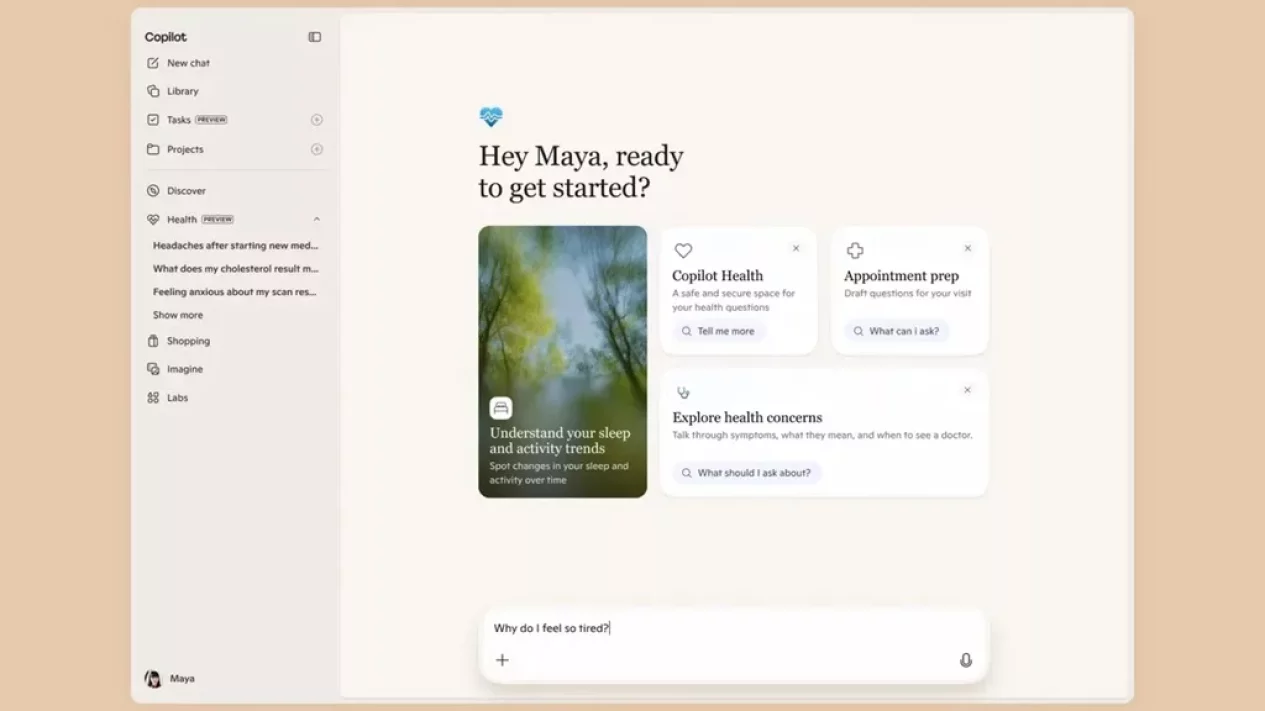Dismiss the Appointment prep card

(x=967, y=248)
